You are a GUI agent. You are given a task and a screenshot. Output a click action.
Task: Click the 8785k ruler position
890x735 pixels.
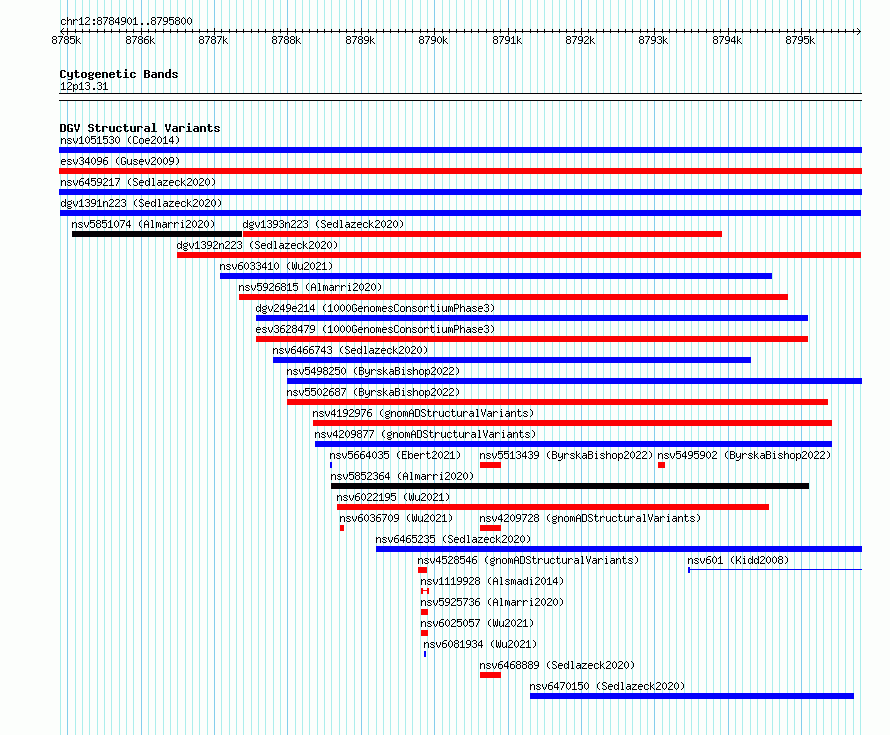tap(66, 40)
